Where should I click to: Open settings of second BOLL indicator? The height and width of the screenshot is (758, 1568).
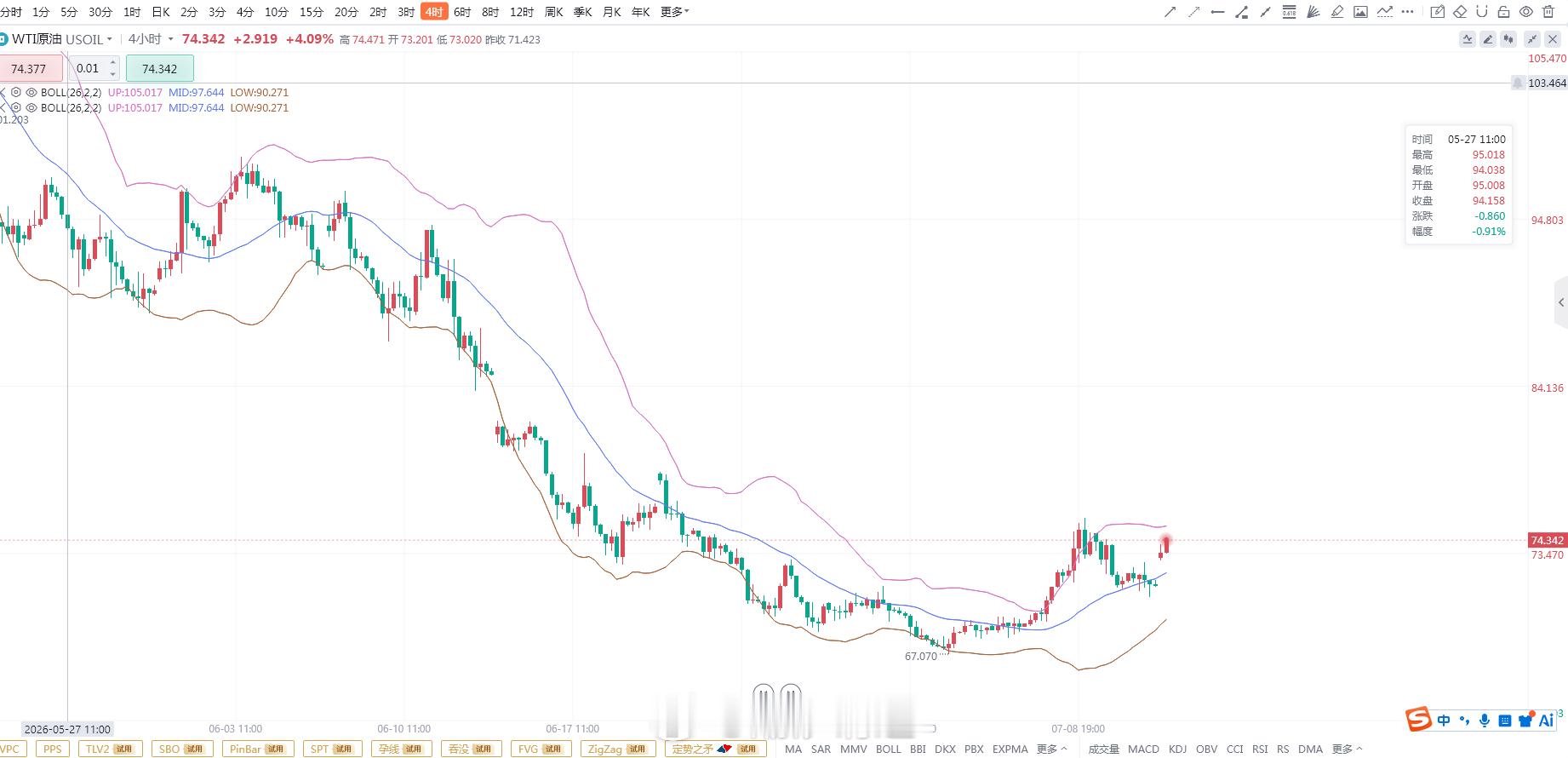click(16, 107)
